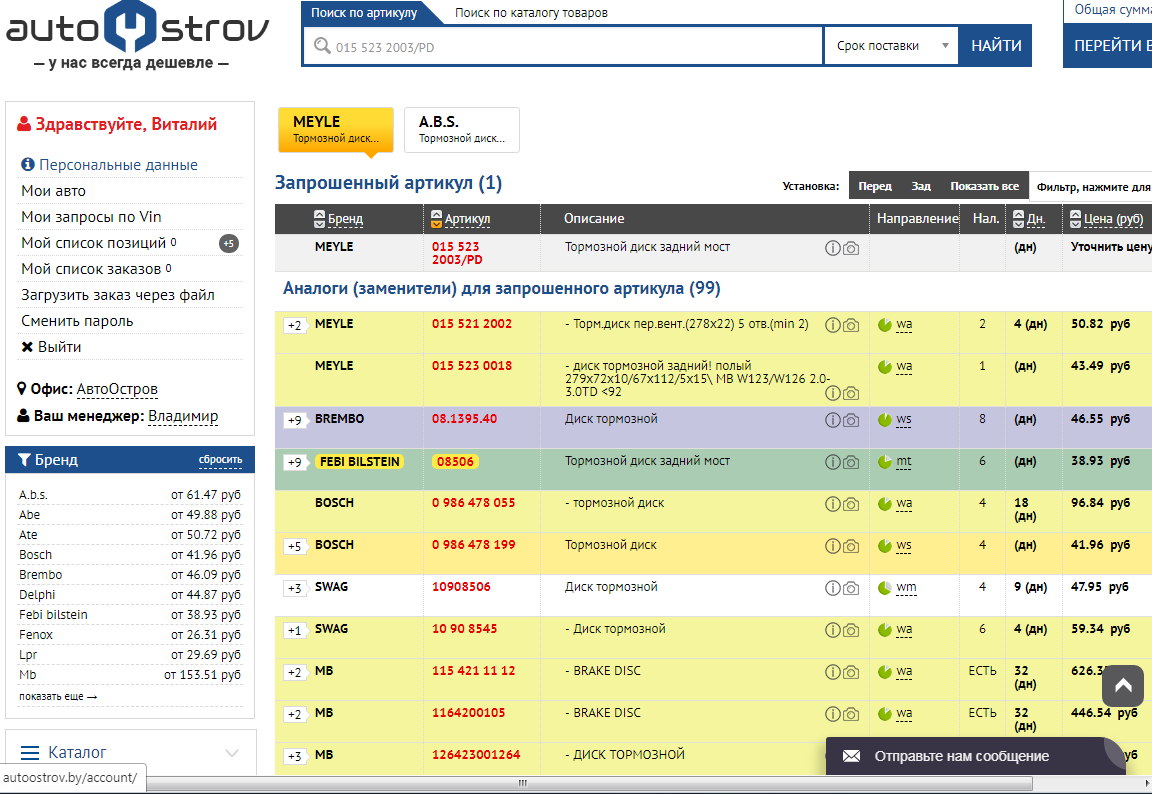1152x794 pixels.
Task: Open photo icon for MEYLE 015 521 2002
Action: pos(851,325)
